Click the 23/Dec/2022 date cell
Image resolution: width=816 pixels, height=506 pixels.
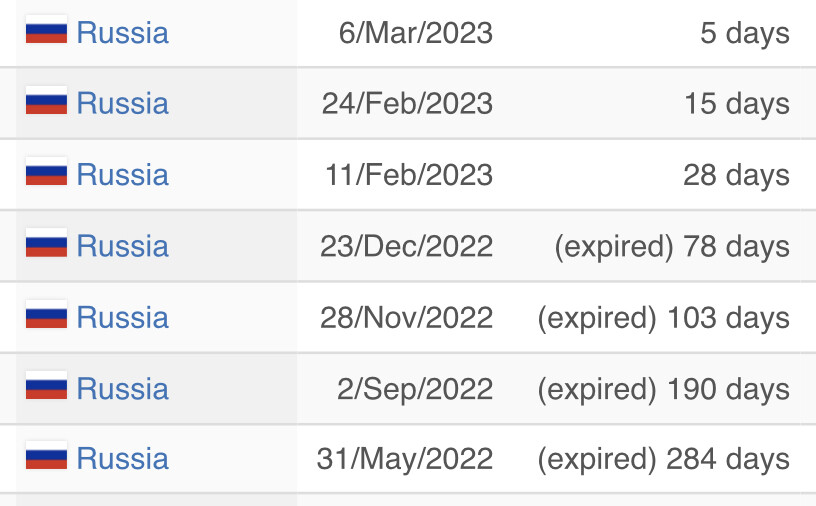tap(406, 246)
